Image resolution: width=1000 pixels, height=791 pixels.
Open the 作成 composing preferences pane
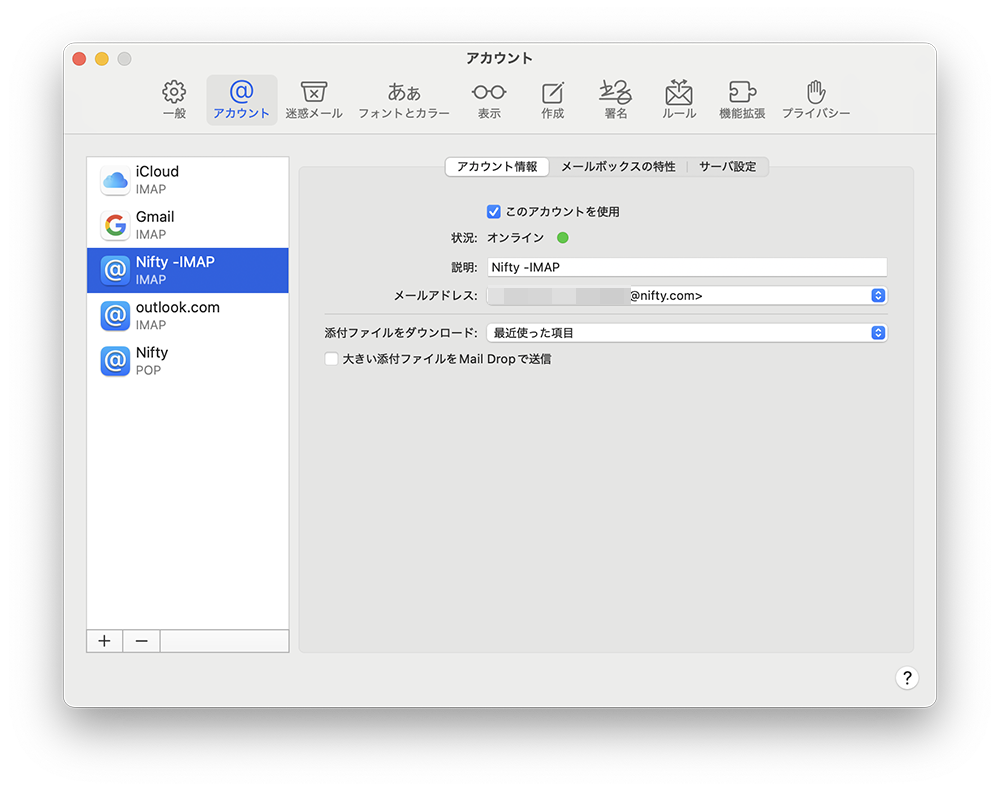pyautogui.click(x=553, y=100)
